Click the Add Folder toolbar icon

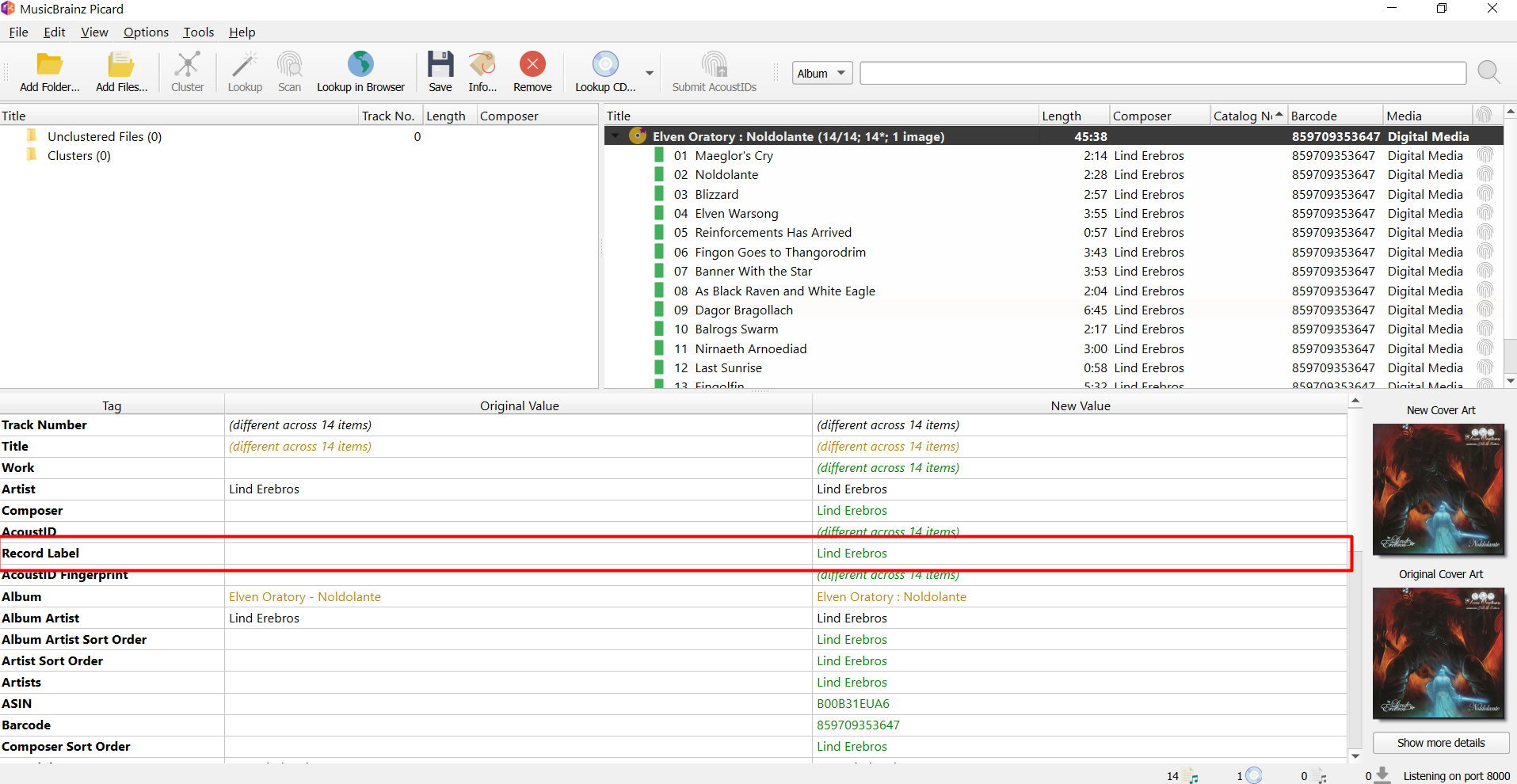click(50, 64)
